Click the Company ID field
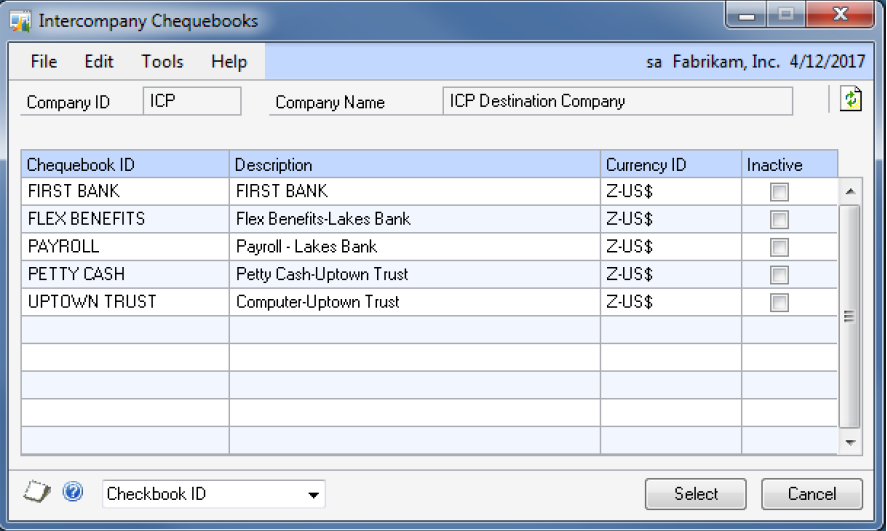Viewport: 887px width, 531px height. click(x=192, y=101)
